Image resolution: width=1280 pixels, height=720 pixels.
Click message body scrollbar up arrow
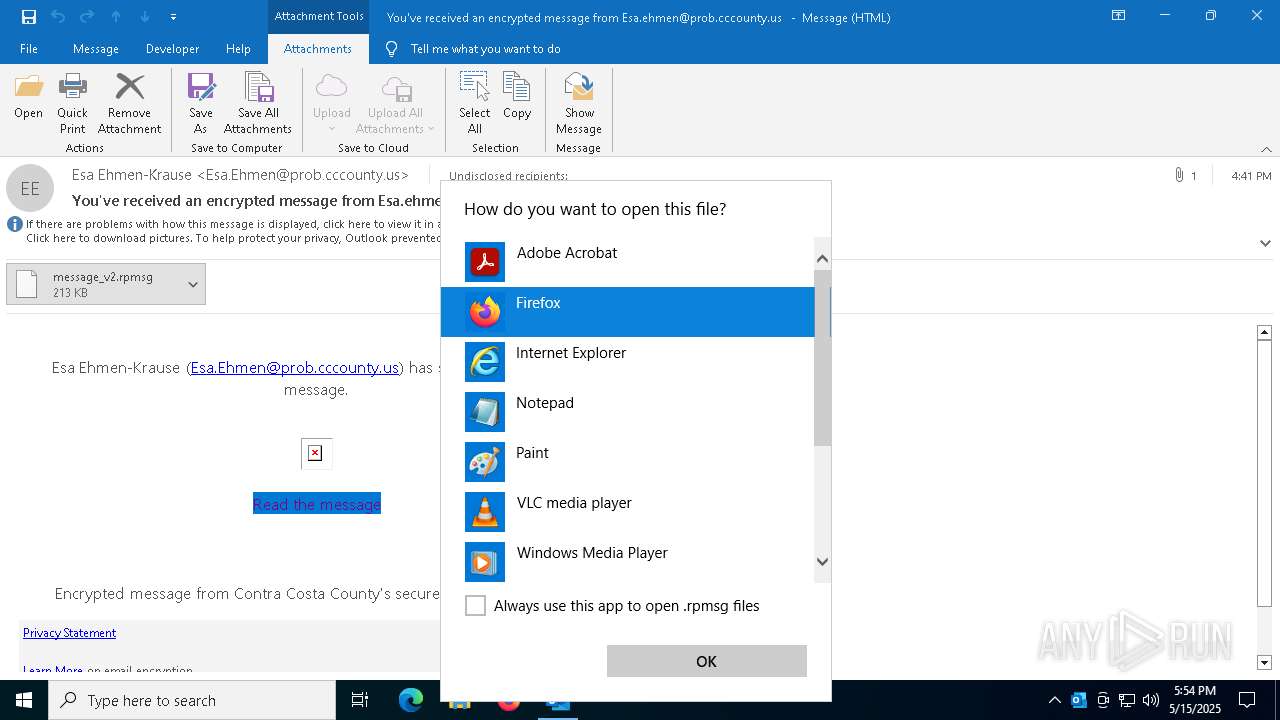(x=1264, y=332)
